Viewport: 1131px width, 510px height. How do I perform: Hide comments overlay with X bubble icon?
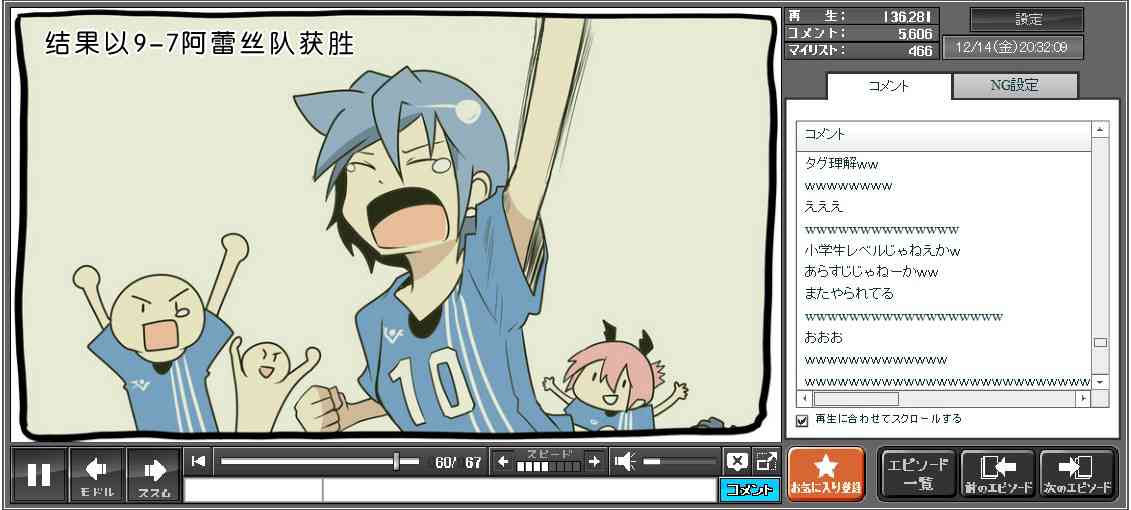point(736,461)
